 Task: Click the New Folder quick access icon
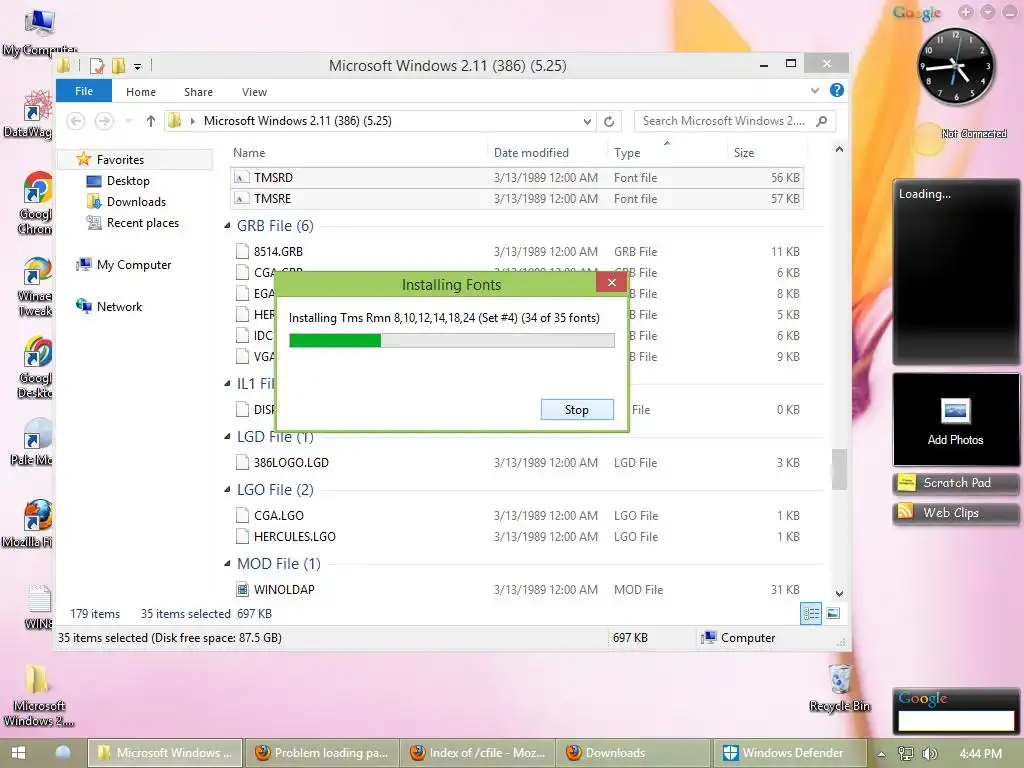tap(118, 65)
